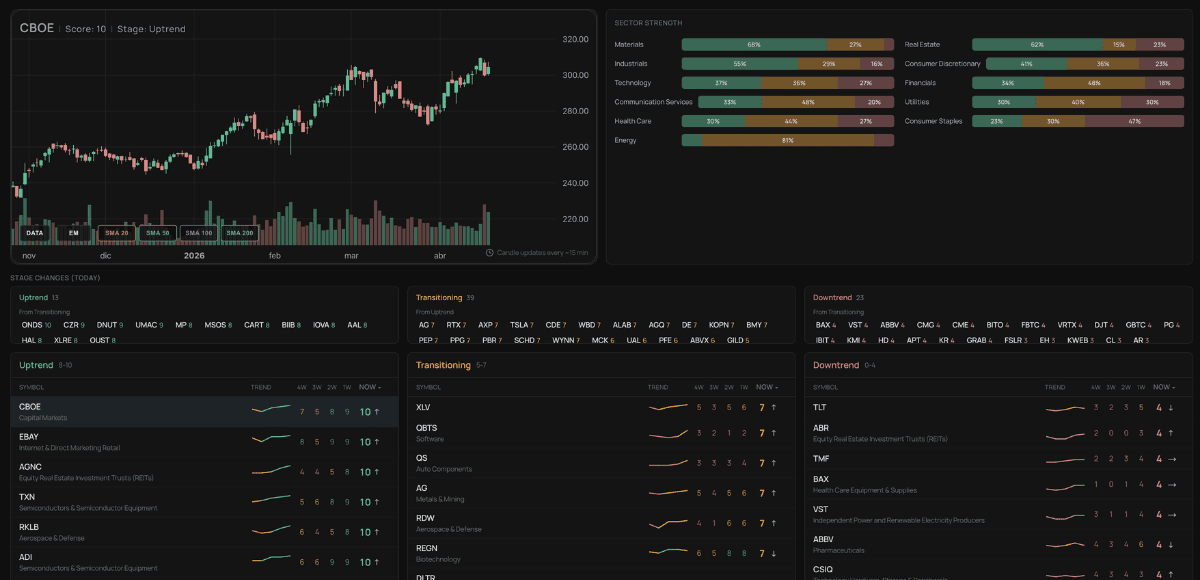Click the Consumer Staples sector strength bar

(x=1078, y=121)
